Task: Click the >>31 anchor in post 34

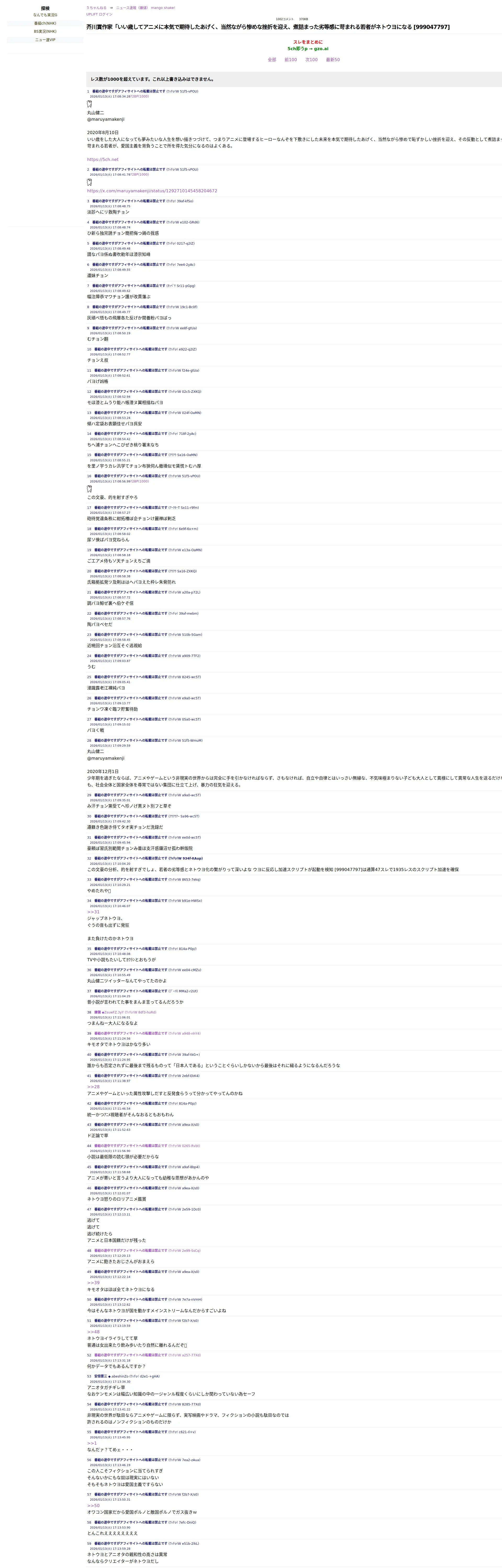Action: point(93,912)
